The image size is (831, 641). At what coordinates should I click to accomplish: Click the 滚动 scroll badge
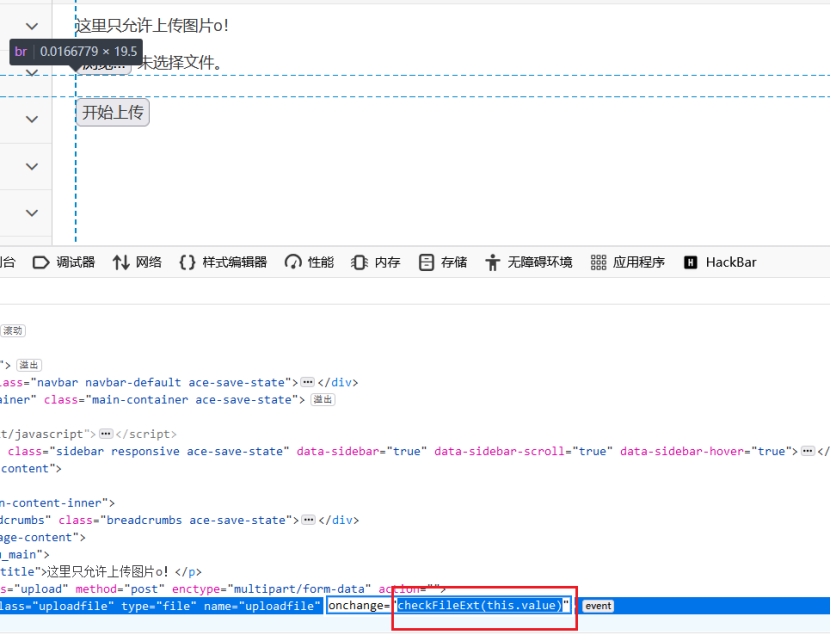coord(13,331)
